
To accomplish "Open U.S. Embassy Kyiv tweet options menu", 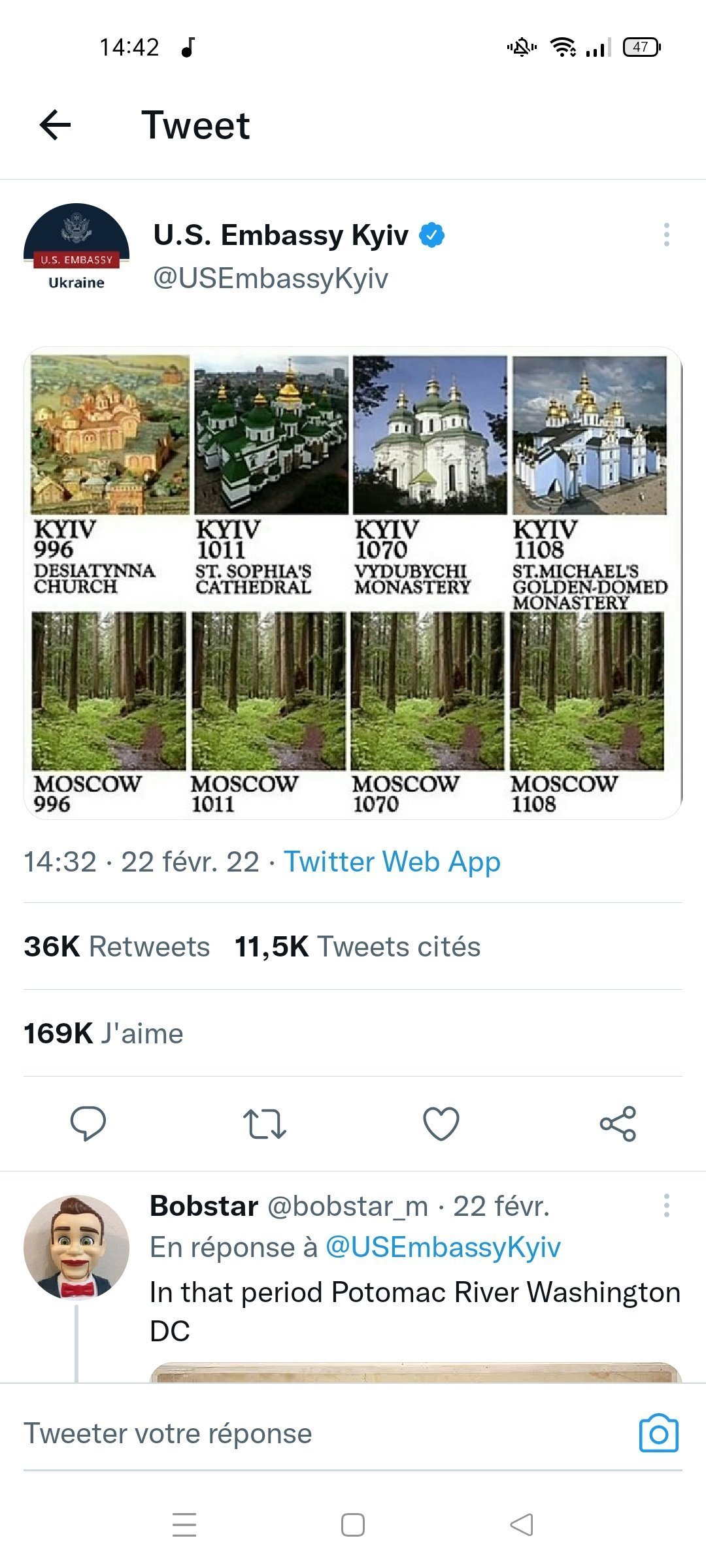I will click(x=666, y=235).
